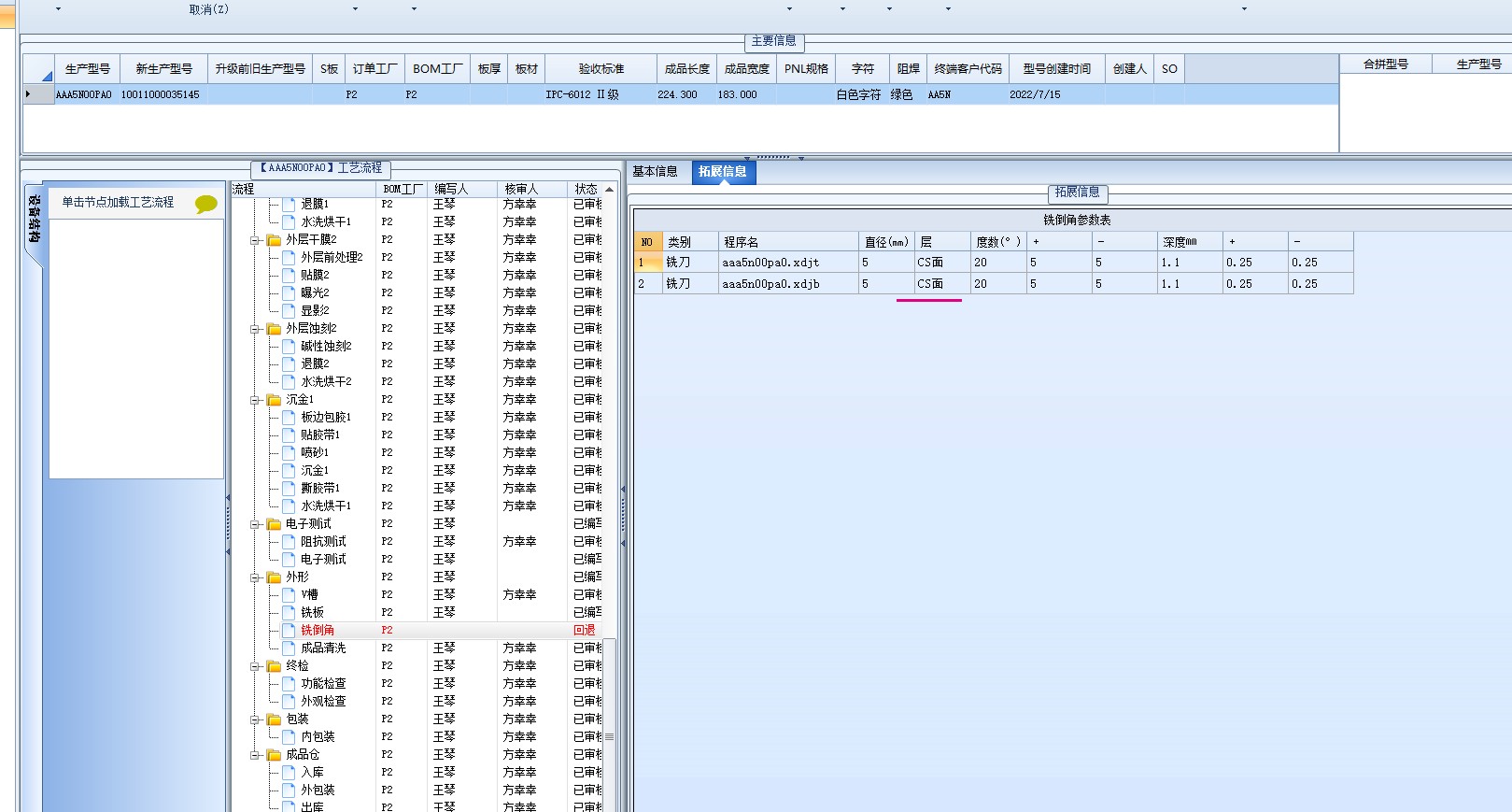Click the document icon beside 退膜1
The height and width of the screenshot is (812, 1512).
click(x=289, y=204)
